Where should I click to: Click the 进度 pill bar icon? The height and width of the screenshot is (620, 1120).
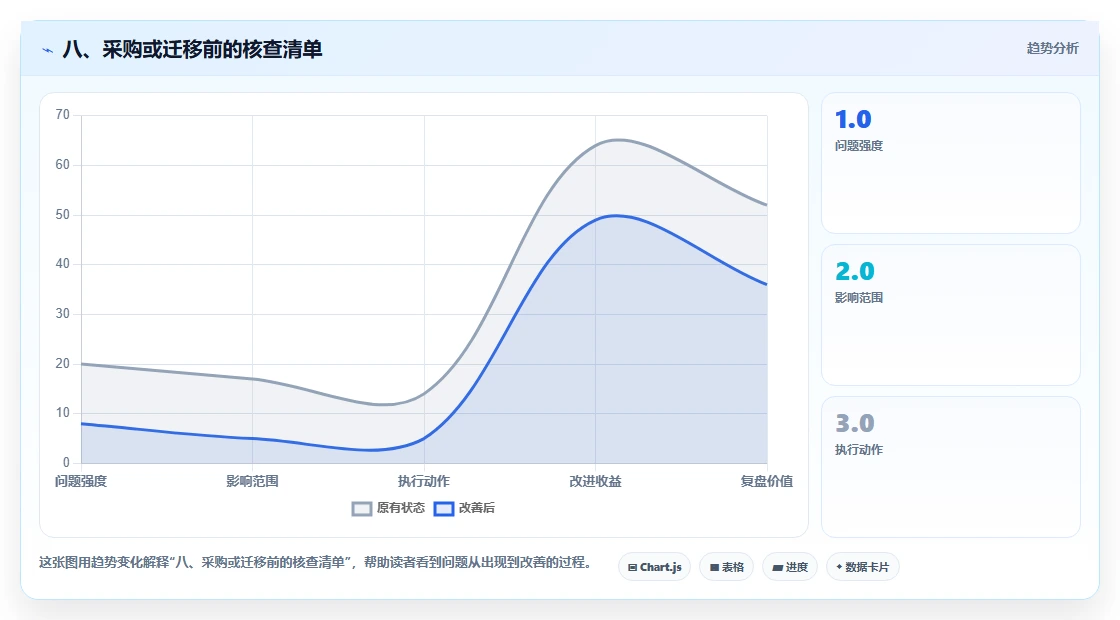click(x=777, y=568)
